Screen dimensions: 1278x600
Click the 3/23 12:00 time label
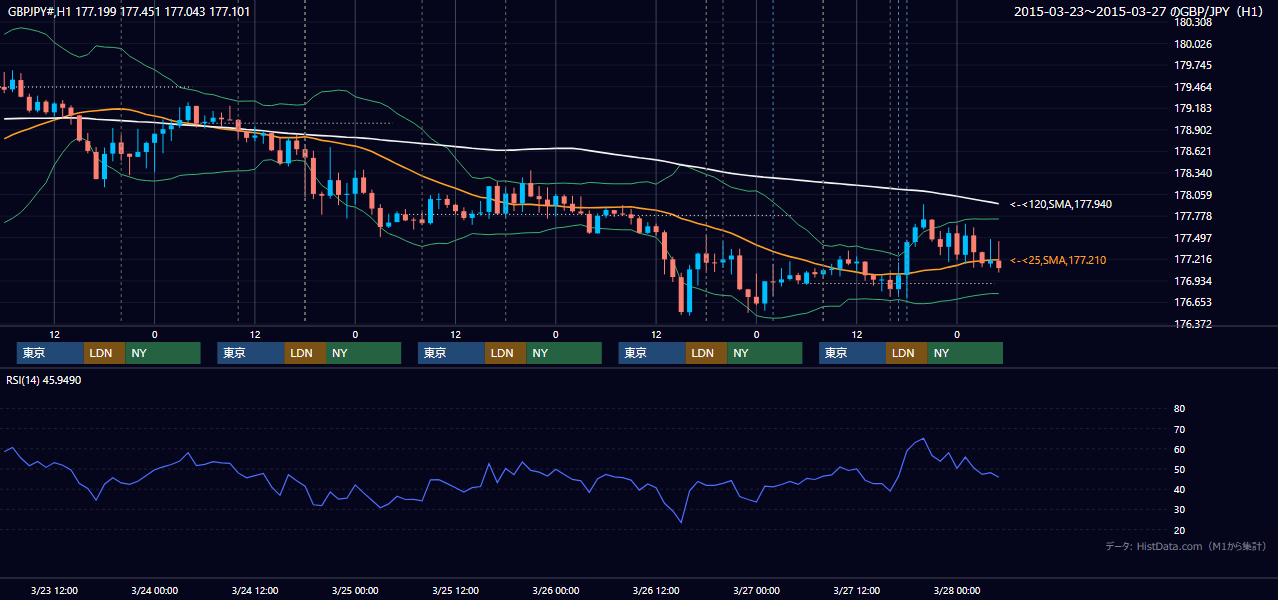[54, 590]
